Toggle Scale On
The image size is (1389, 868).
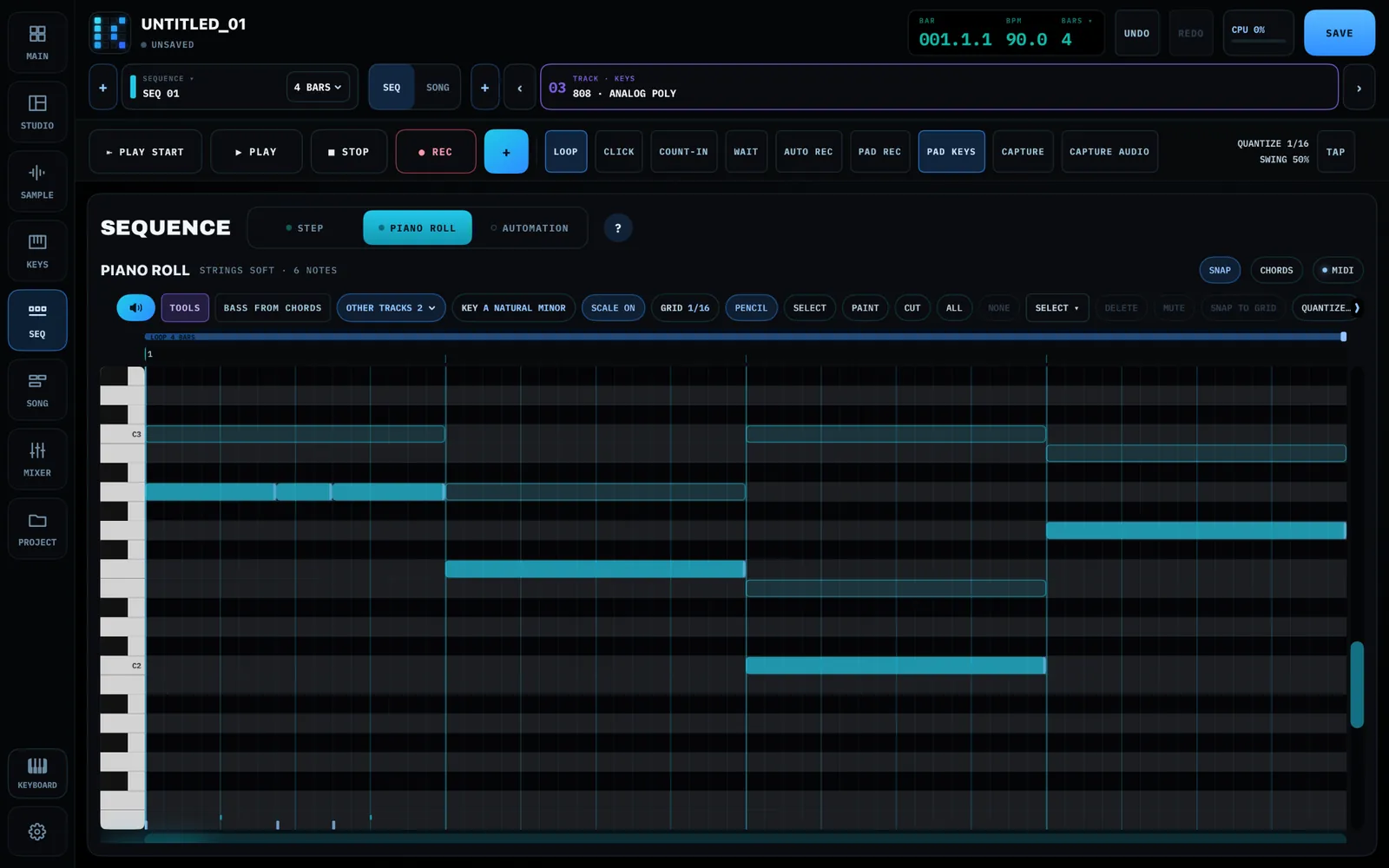click(613, 308)
